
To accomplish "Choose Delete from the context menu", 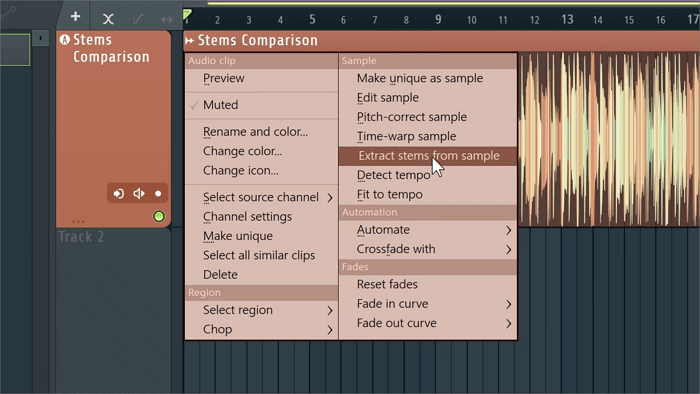I will tap(261, 274).
